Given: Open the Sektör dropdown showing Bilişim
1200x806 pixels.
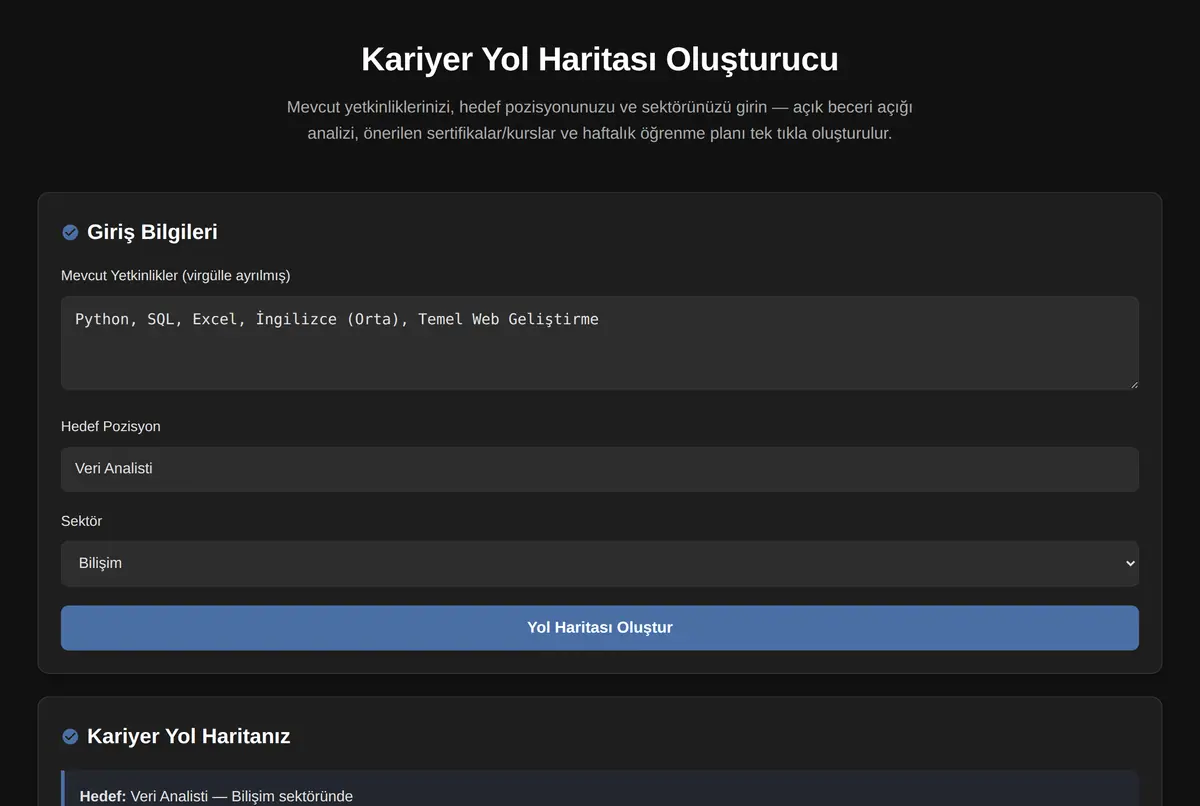Looking at the screenshot, I should [600, 563].
